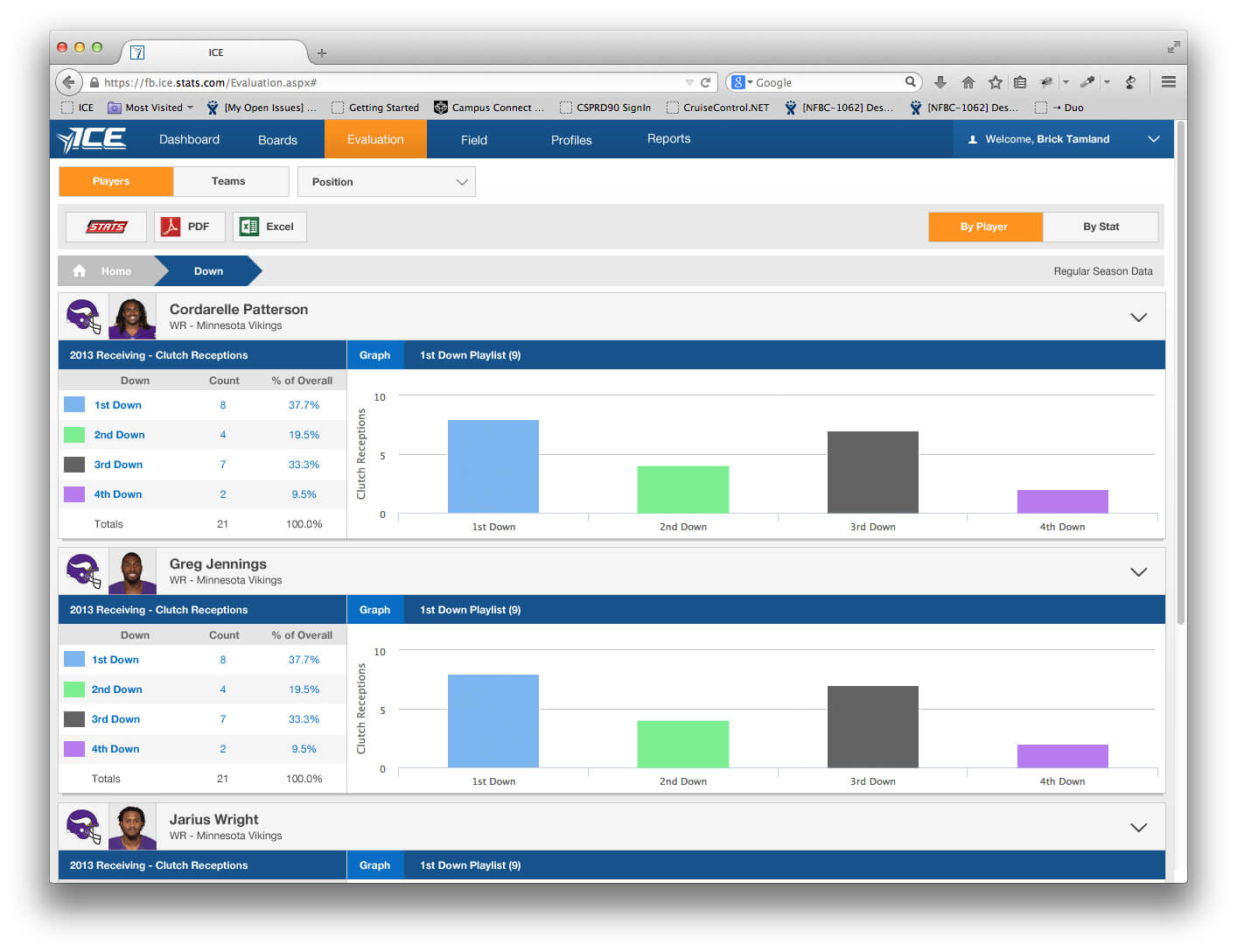1237x952 pixels.
Task: Expand the Welcome, Brick Tamland user menu
Action: [1153, 139]
